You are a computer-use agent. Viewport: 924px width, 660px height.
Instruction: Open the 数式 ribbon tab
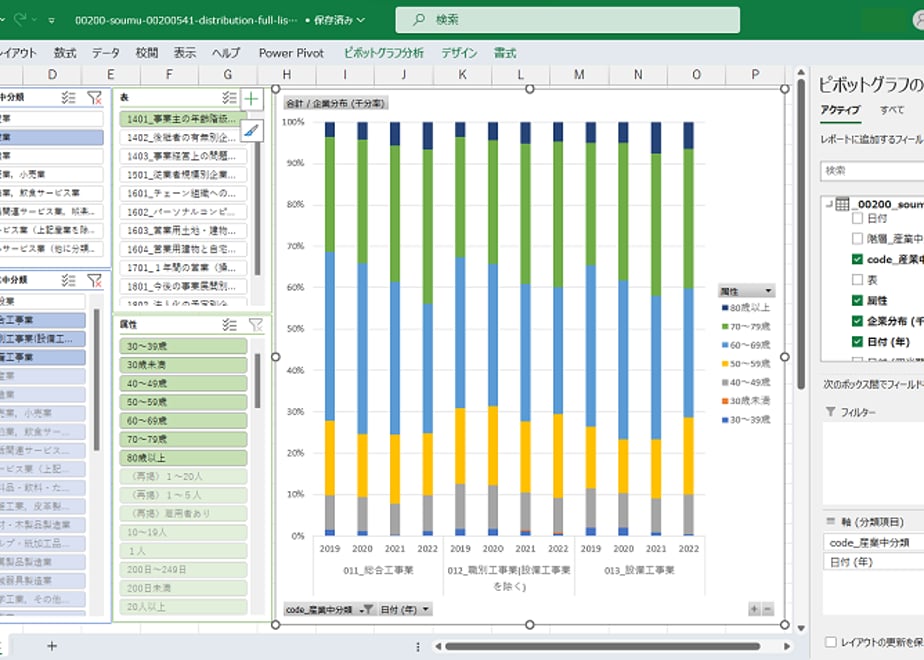(65, 53)
